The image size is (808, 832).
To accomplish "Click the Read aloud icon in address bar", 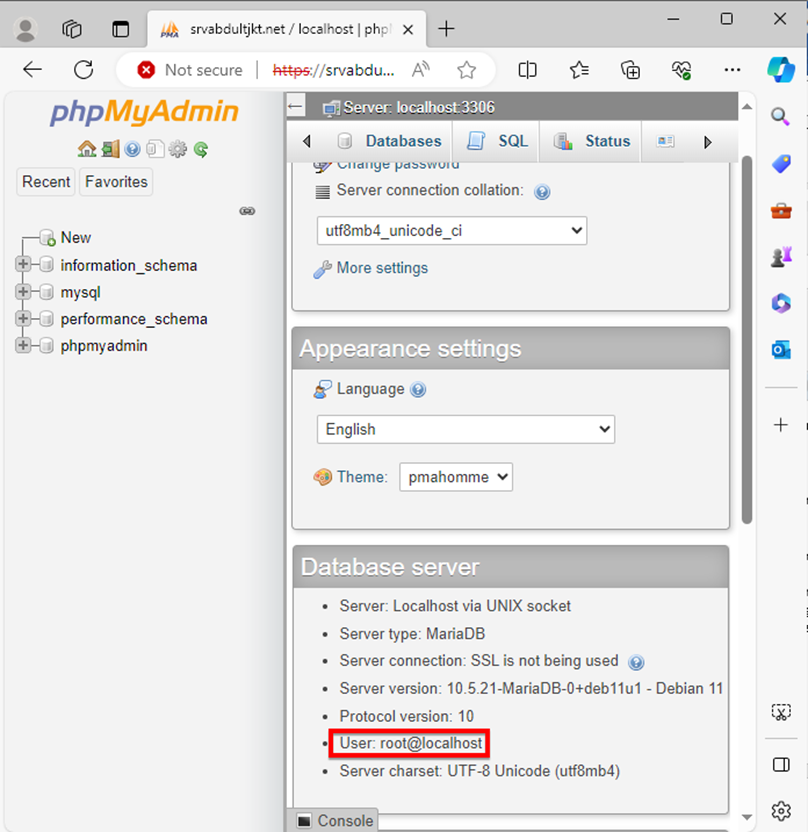I will [421, 70].
